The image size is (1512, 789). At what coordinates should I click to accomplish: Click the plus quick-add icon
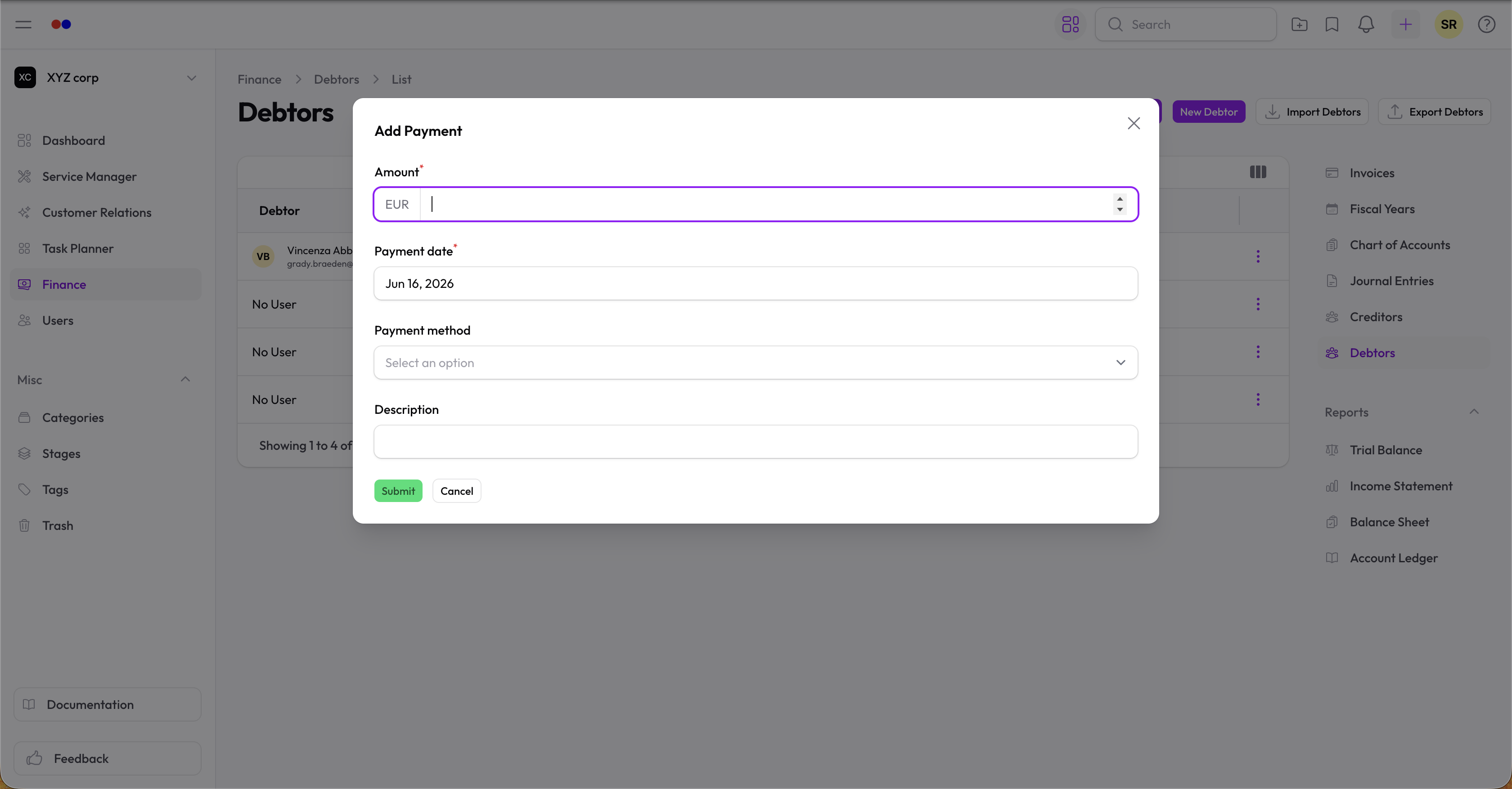[1405, 25]
